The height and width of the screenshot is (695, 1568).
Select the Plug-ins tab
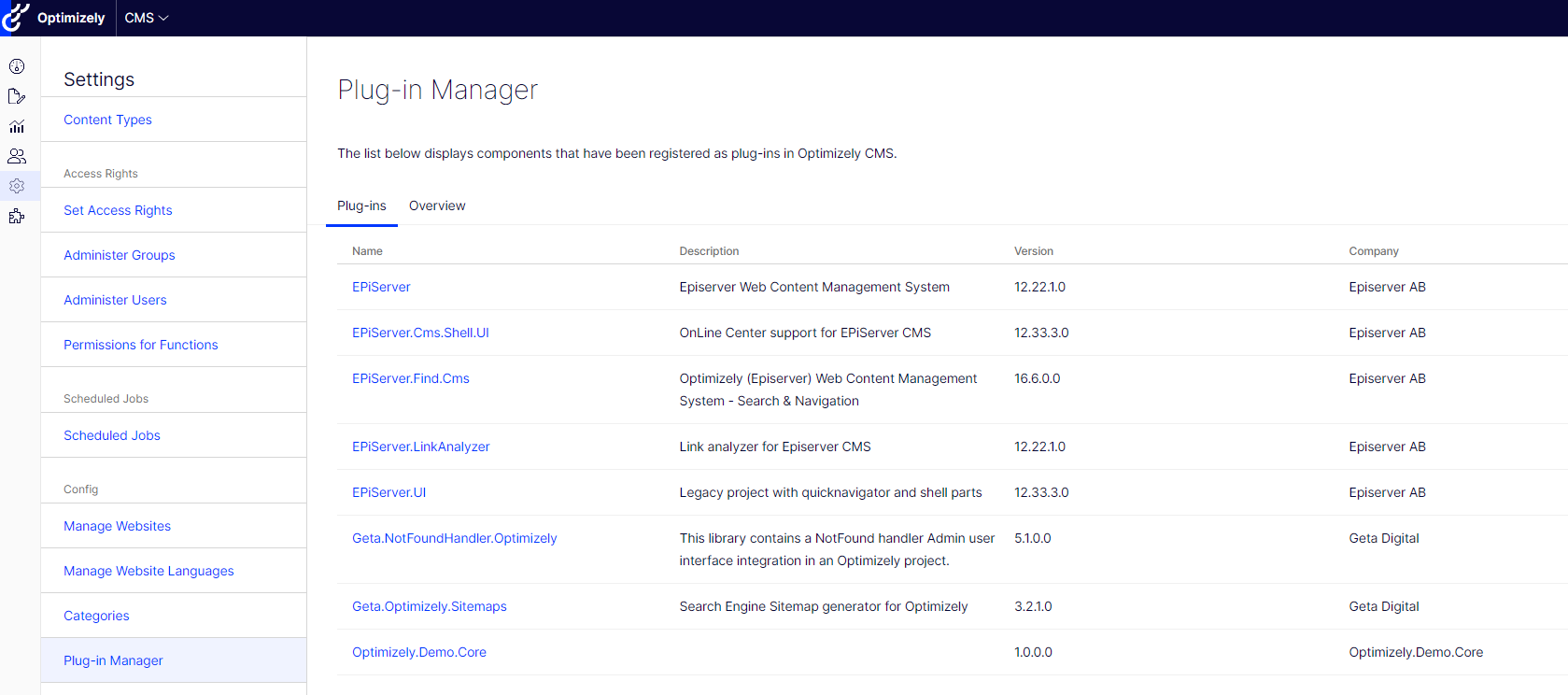[x=361, y=206]
